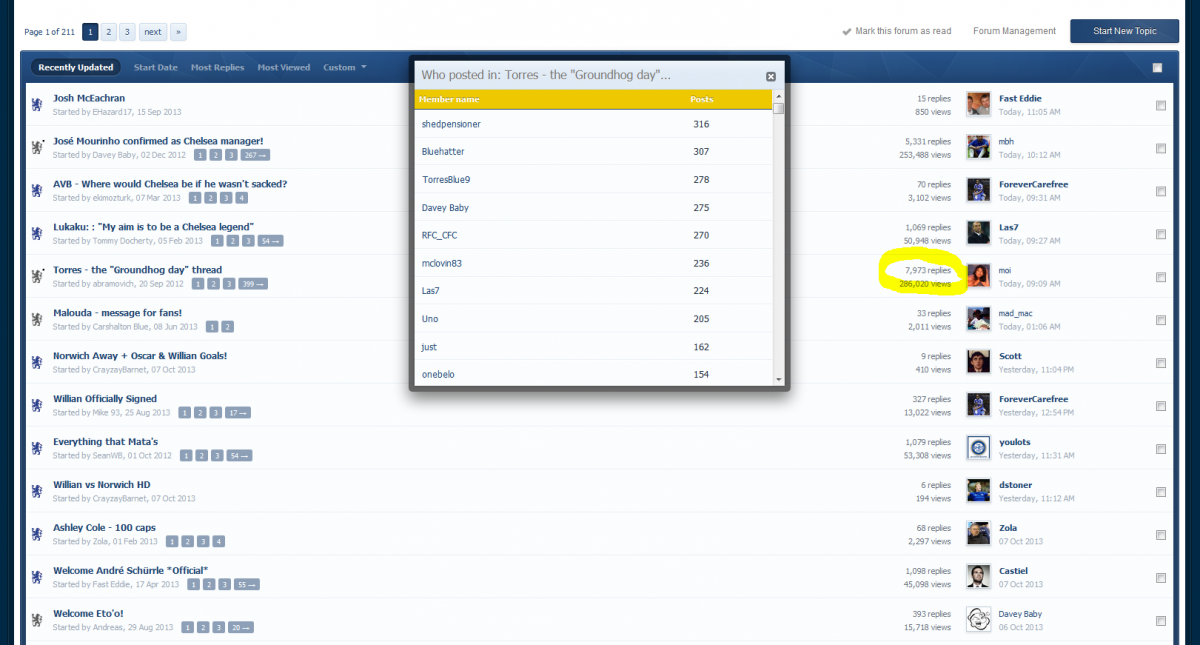The width and height of the screenshot is (1200, 645).
Task: Mark this forum as read
Action: (x=897, y=31)
